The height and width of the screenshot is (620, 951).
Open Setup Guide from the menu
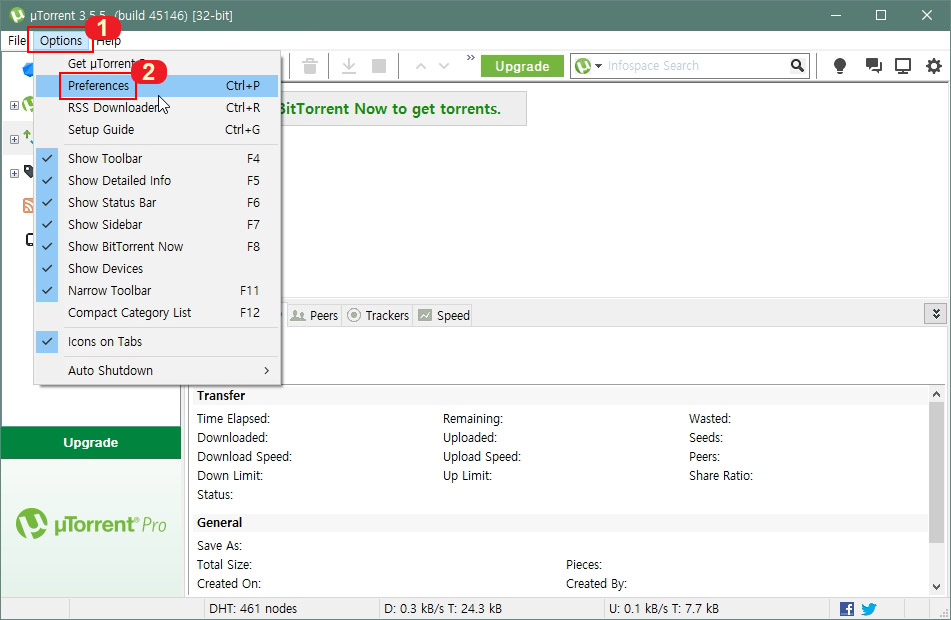pyautogui.click(x=157, y=129)
